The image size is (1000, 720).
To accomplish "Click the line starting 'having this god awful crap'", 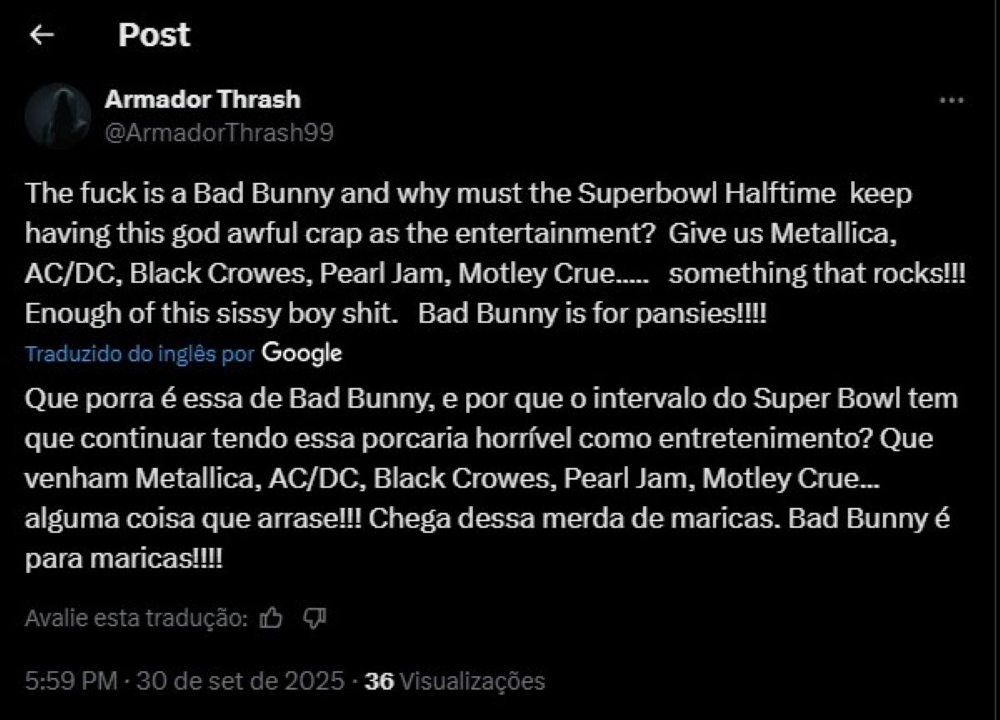I will 461,233.
